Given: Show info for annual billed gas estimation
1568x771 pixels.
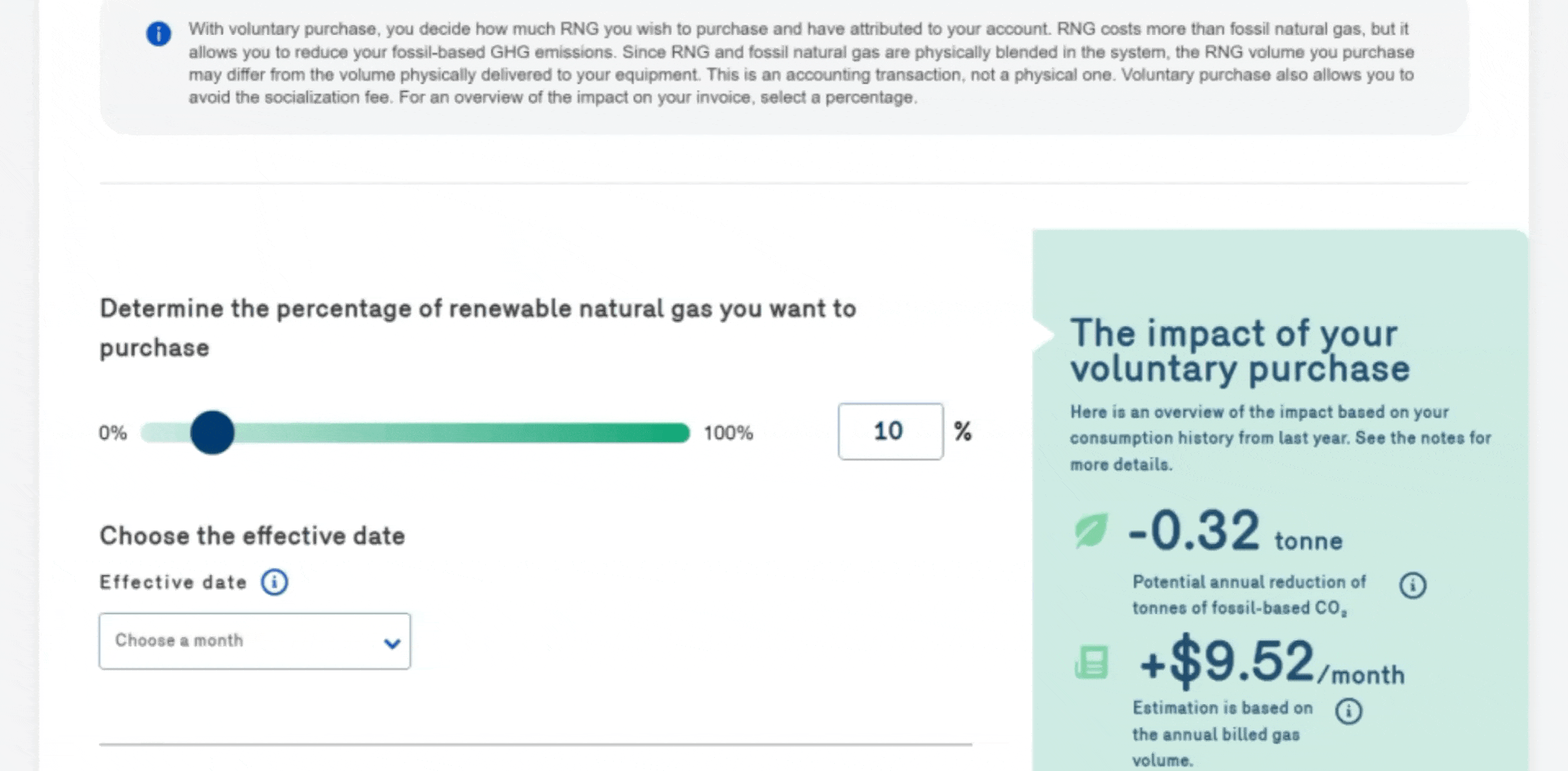Looking at the screenshot, I should [x=1348, y=711].
